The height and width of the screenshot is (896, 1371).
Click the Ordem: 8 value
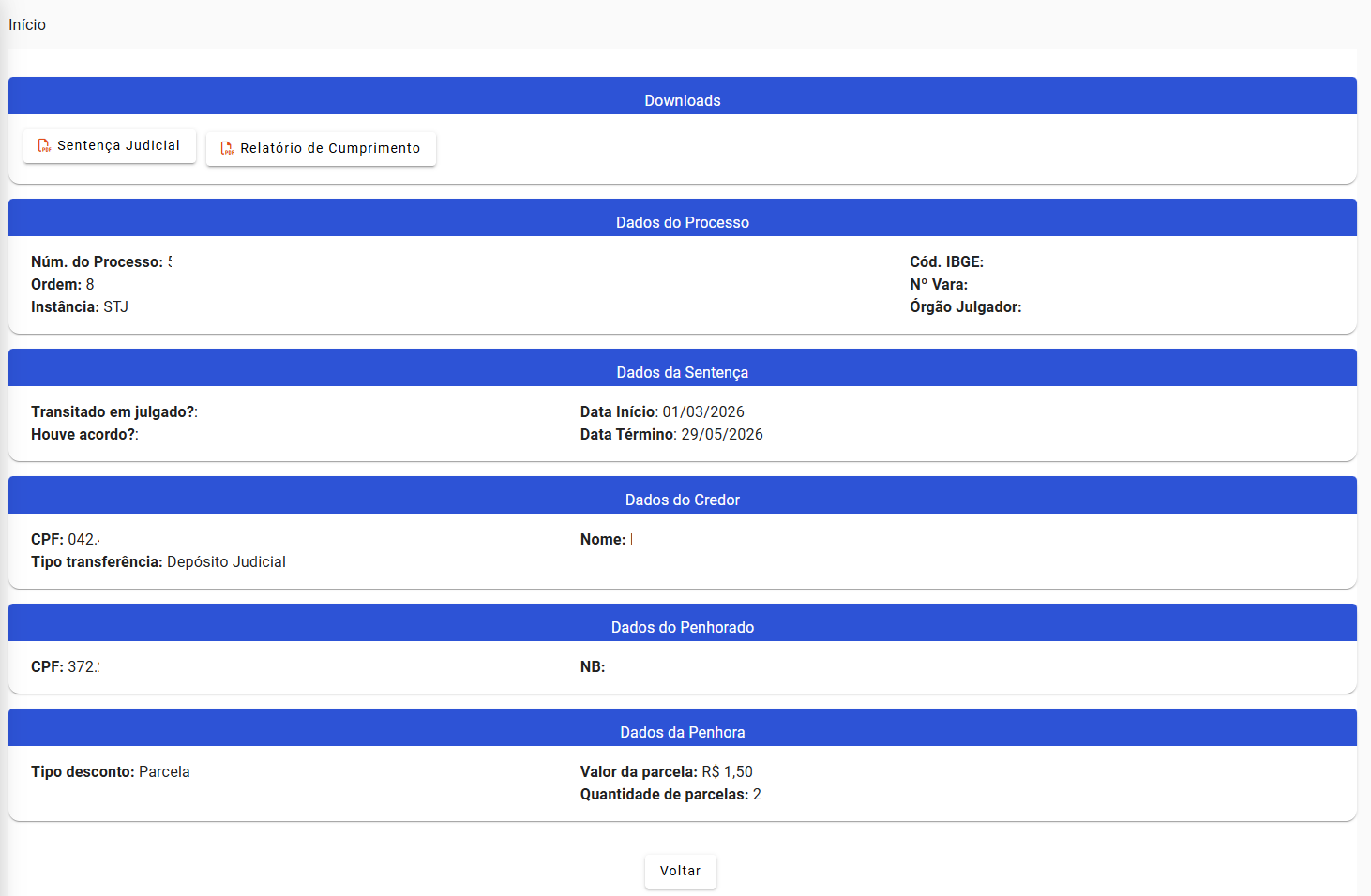pyautogui.click(x=63, y=284)
